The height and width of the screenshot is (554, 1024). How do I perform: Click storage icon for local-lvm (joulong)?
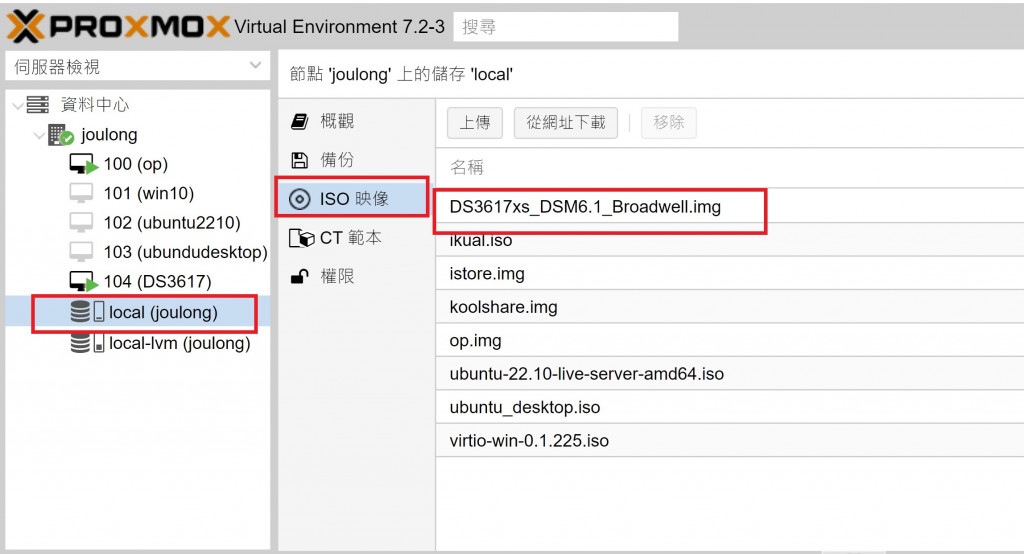(x=87, y=342)
